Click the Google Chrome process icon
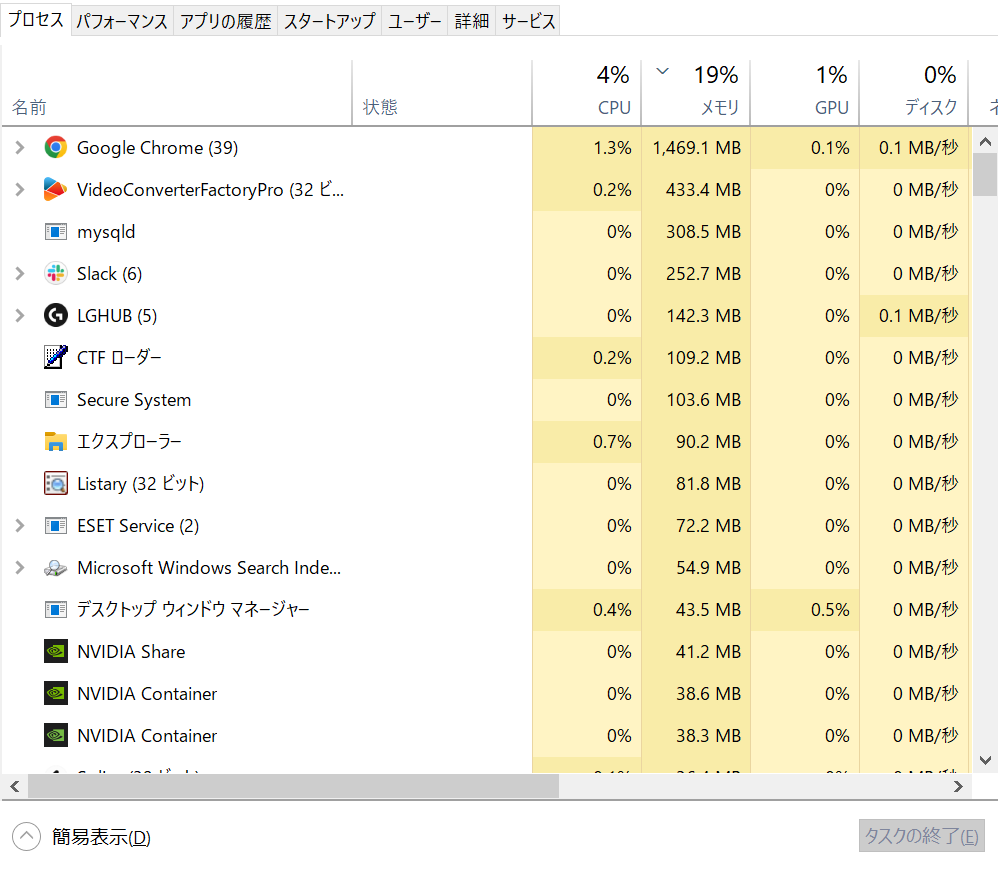 coord(56,148)
